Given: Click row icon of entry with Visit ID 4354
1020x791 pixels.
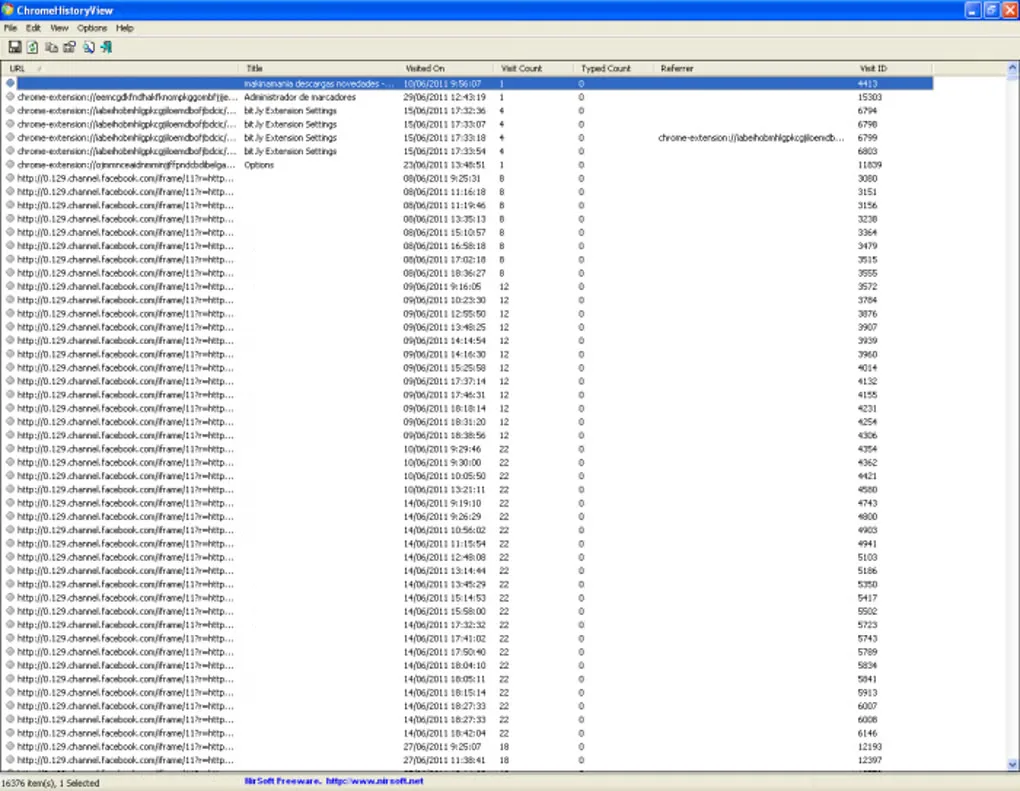Looking at the screenshot, I should (10, 448).
